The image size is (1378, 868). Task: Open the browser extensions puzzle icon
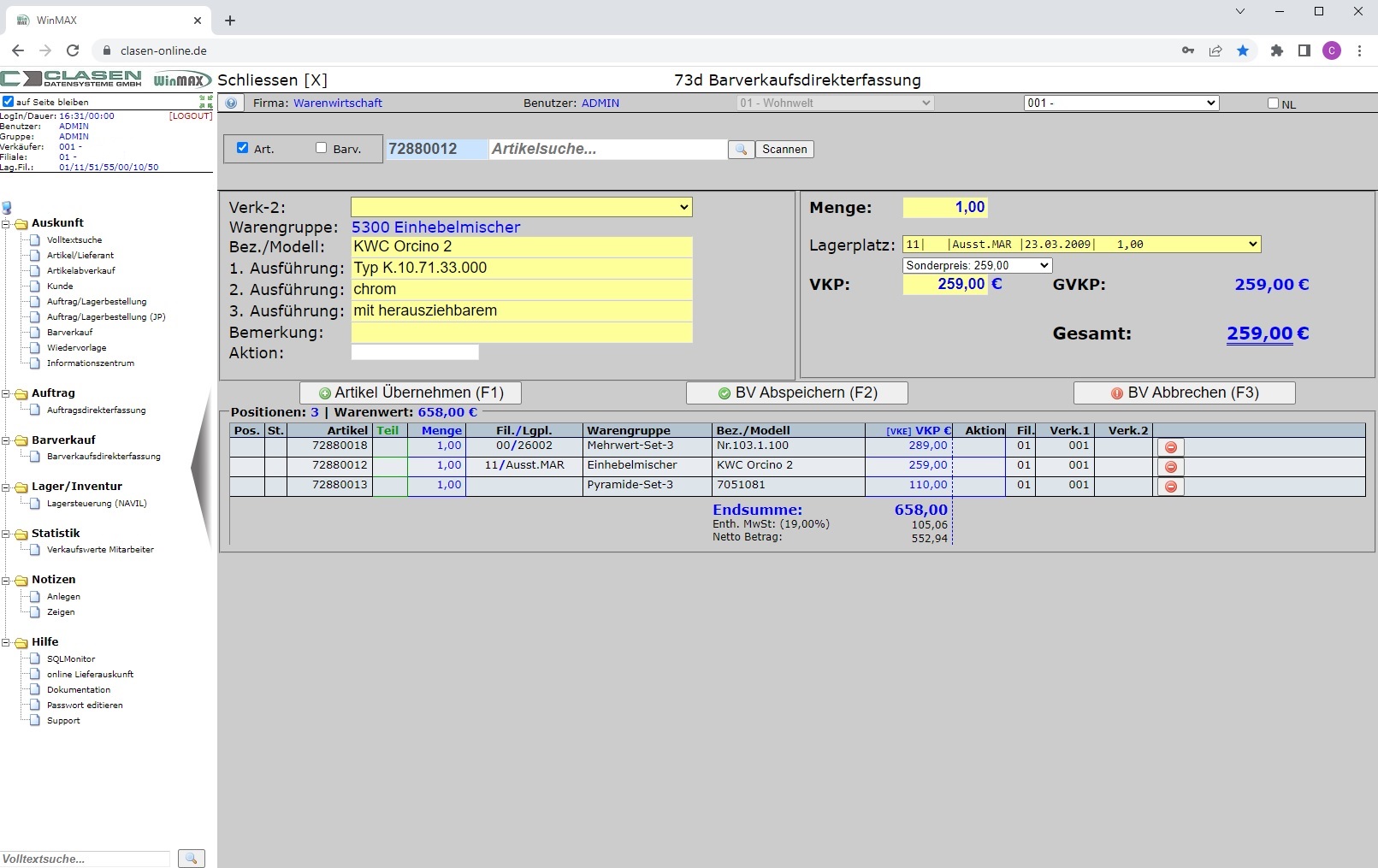[x=1277, y=50]
